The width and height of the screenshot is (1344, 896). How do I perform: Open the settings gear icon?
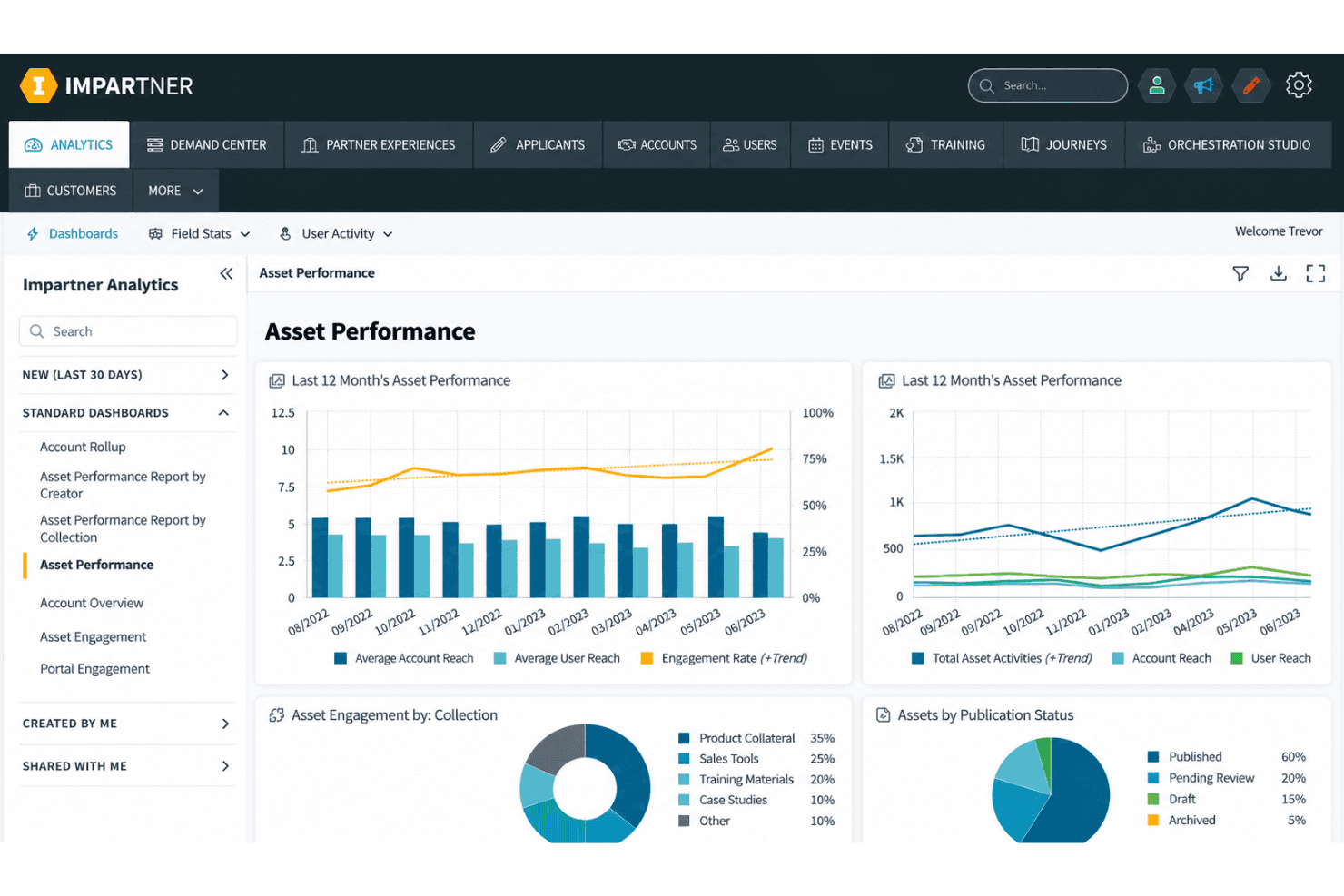[x=1299, y=85]
